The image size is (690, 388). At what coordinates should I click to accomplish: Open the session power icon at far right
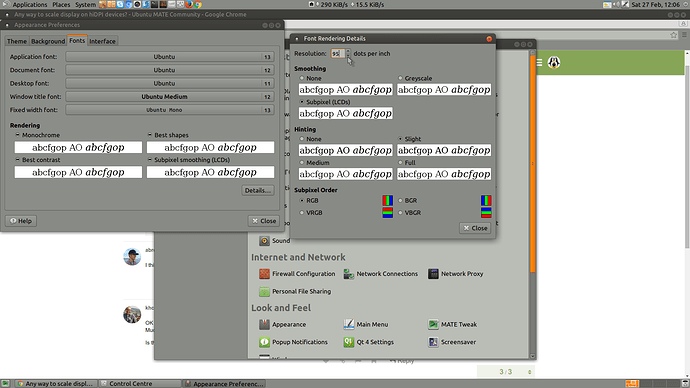coord(685,4)
